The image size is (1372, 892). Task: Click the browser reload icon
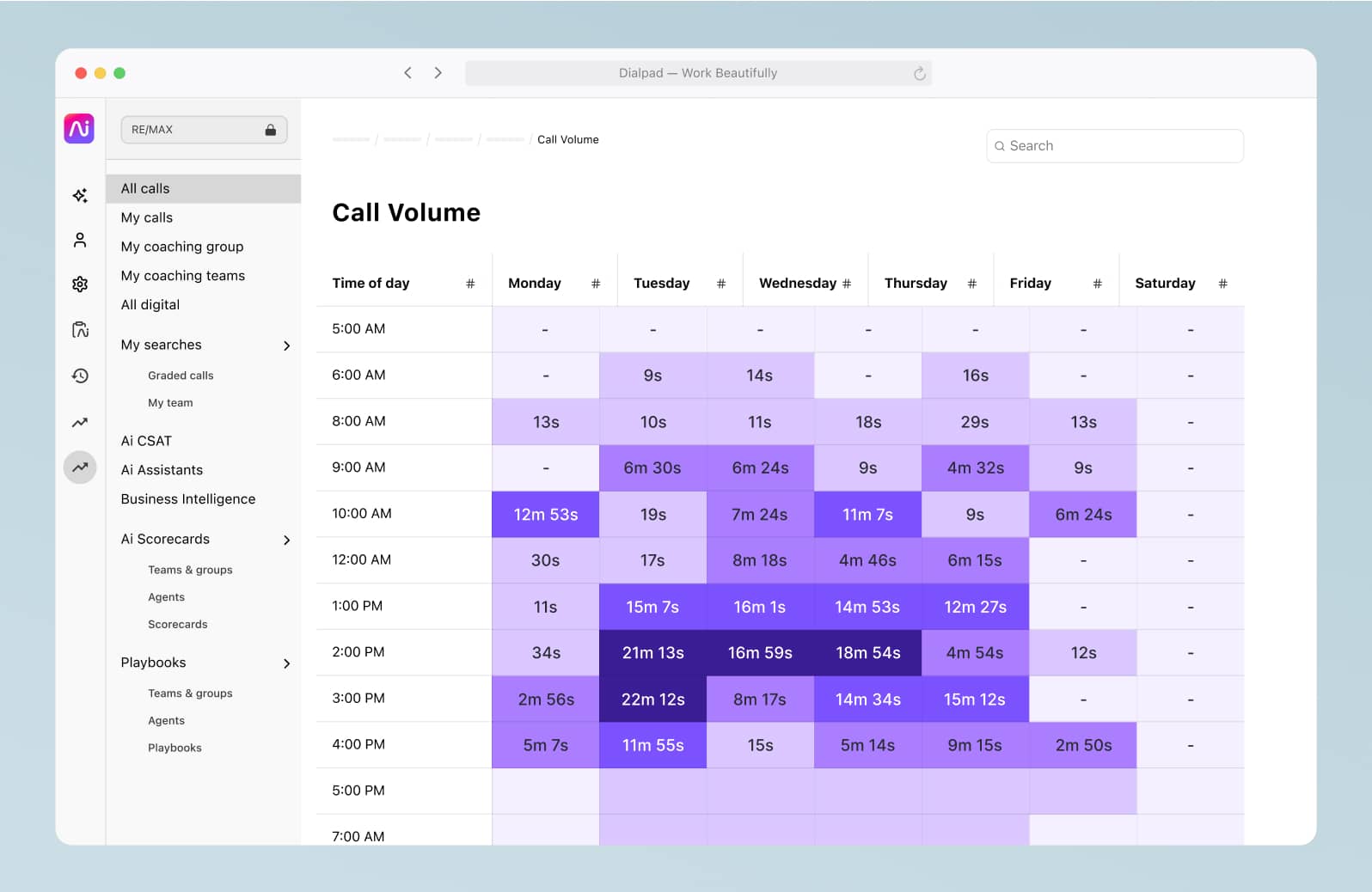click(919, 74)
